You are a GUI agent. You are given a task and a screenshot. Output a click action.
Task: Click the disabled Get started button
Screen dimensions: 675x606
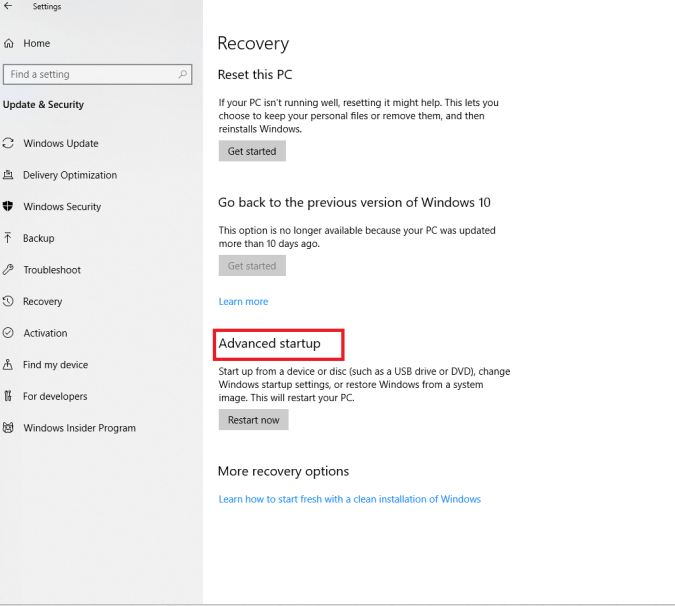pyautogui.click(x=252, y=266)
